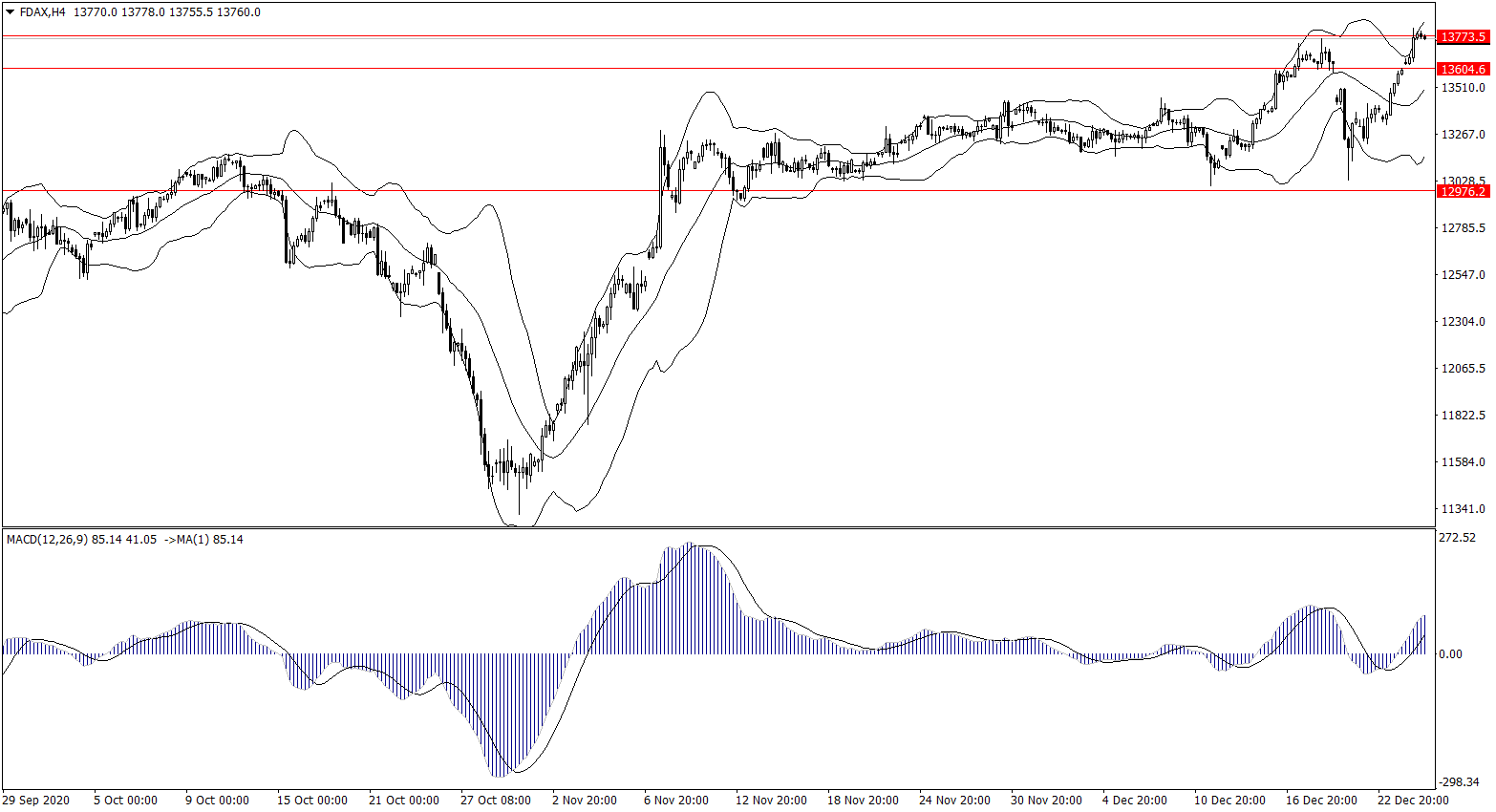Click the 12 Nov 20:00 time label
1496x812 pixels.
pos(771,801)
